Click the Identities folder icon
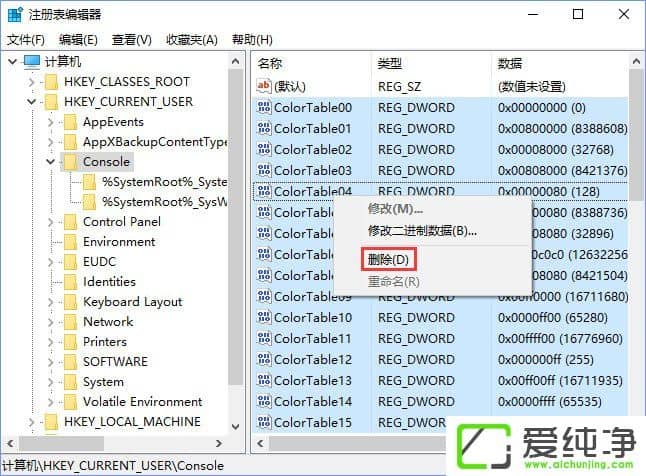 70,282
